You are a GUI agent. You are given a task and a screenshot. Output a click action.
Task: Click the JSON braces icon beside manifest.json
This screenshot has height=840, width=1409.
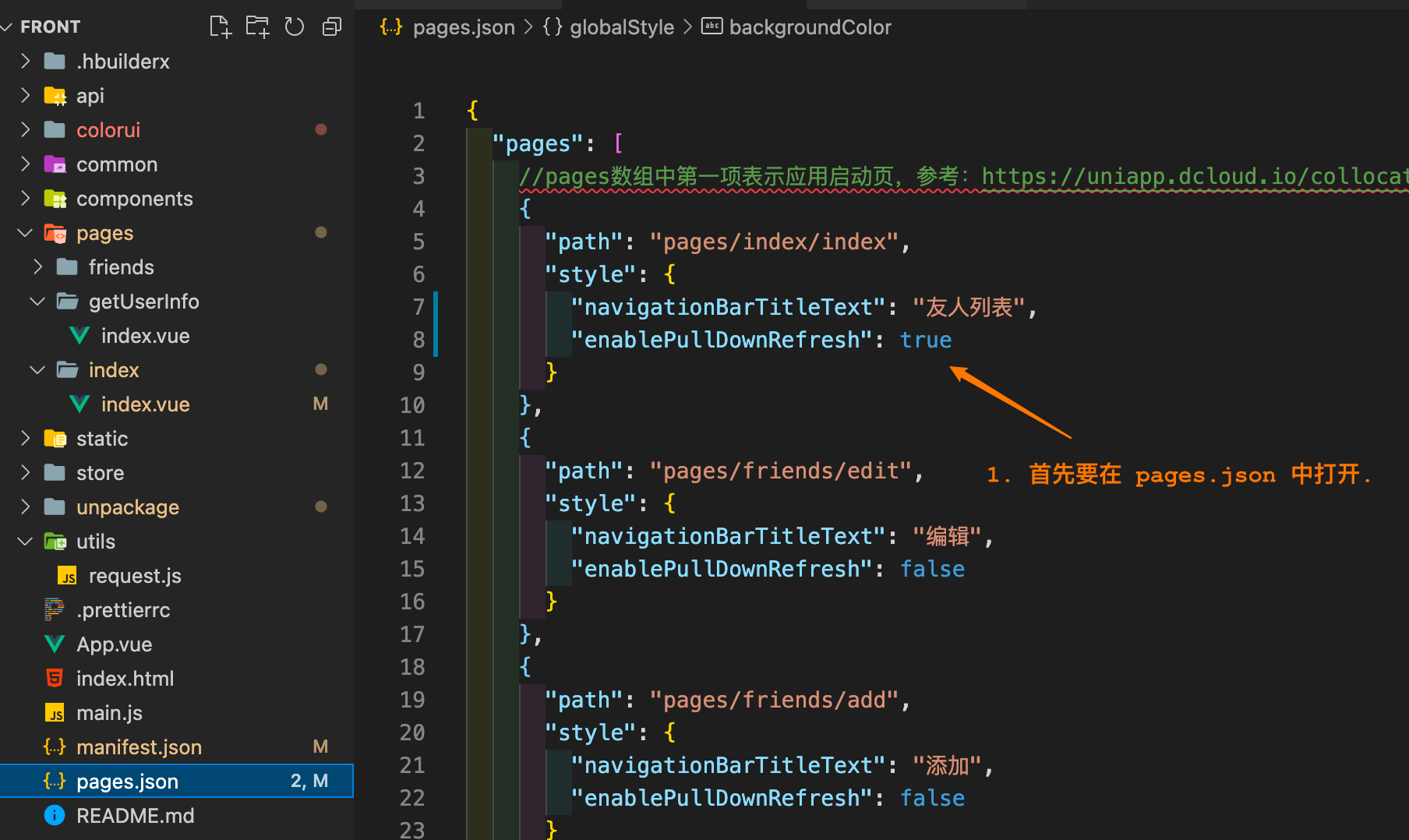pos(55,746)
